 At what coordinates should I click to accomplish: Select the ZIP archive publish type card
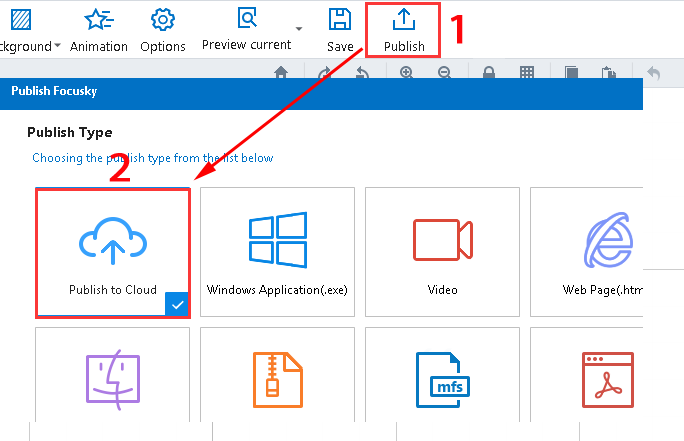[x=277, y=374]
